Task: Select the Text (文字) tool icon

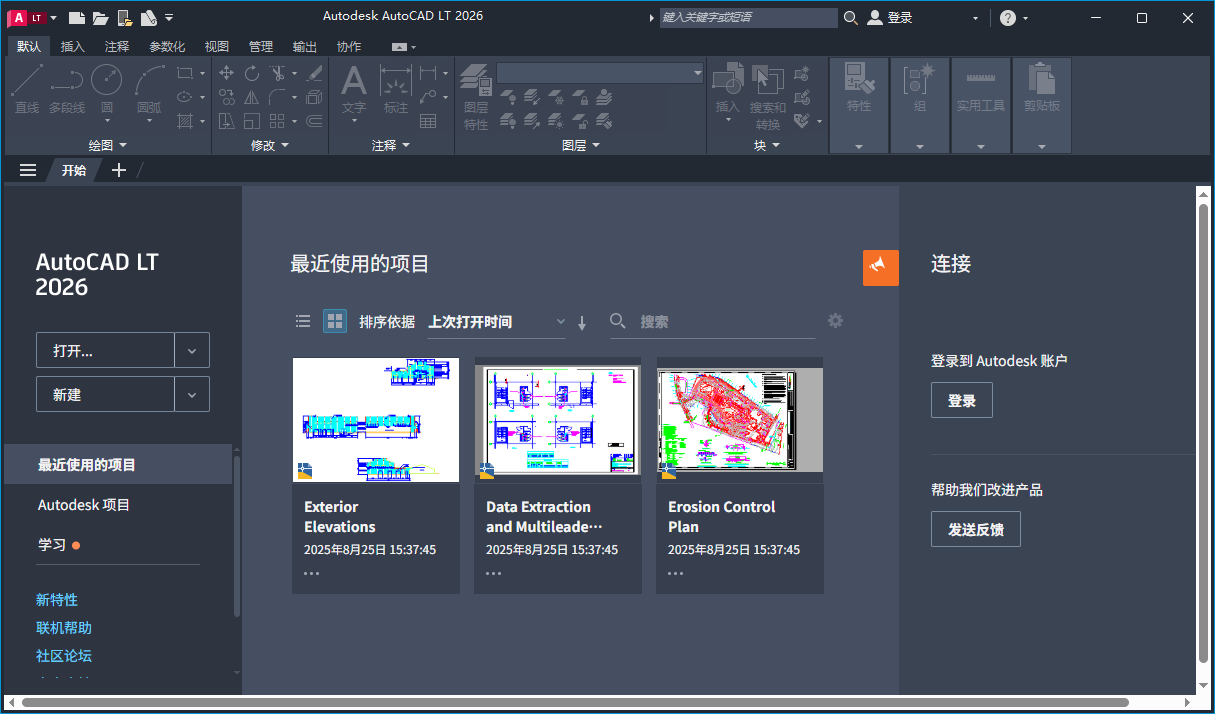Action: [x=354, y=81]
